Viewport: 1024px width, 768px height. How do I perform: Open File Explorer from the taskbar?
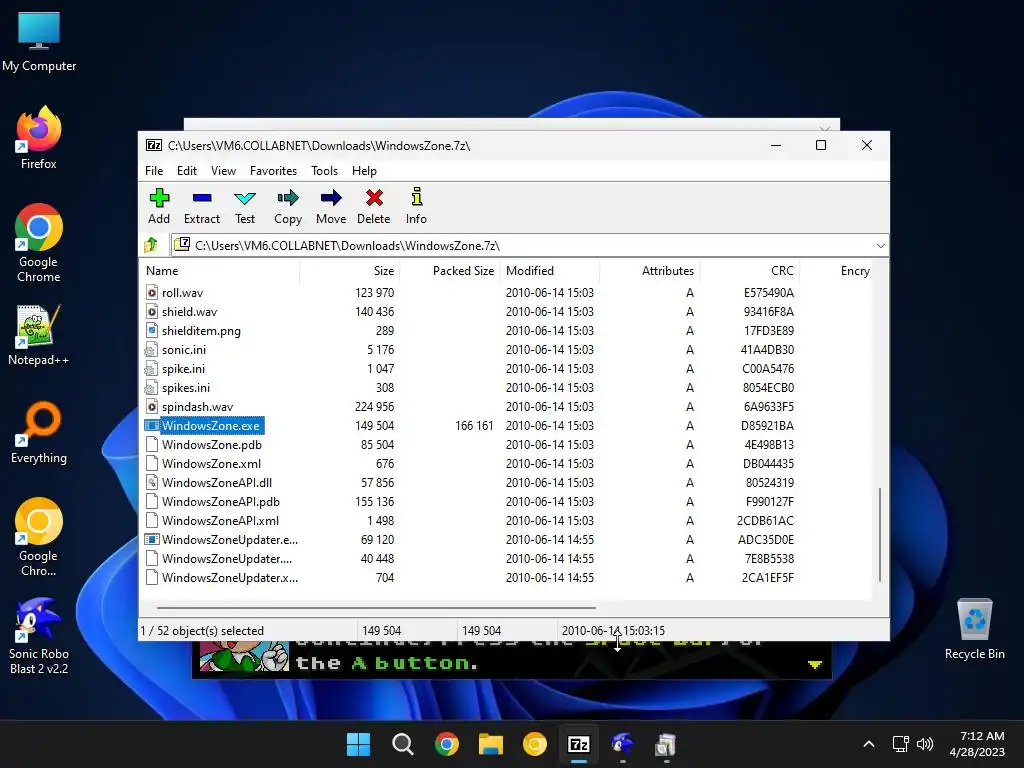490,744
